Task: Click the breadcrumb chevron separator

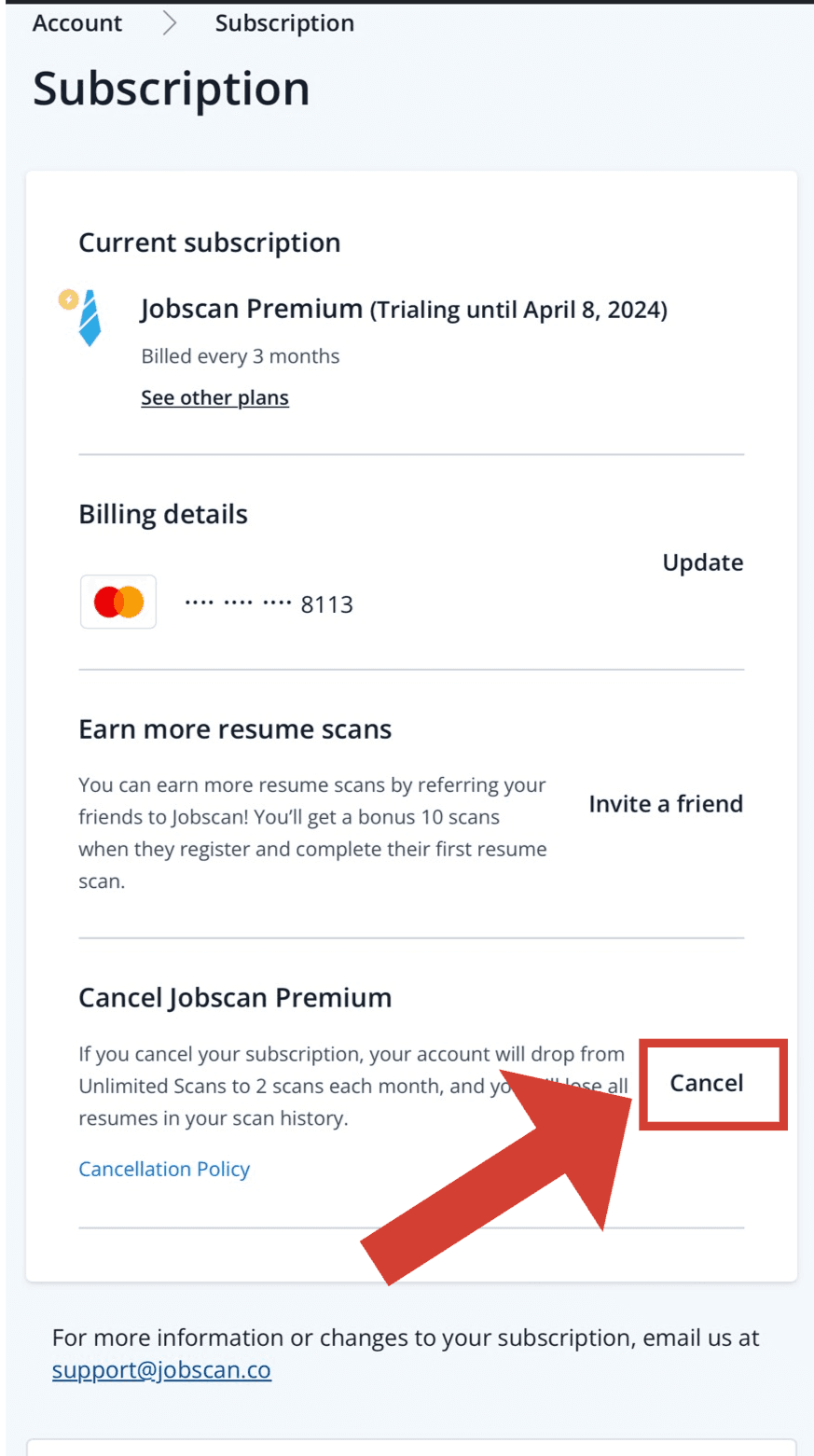Action: [169, 23]
